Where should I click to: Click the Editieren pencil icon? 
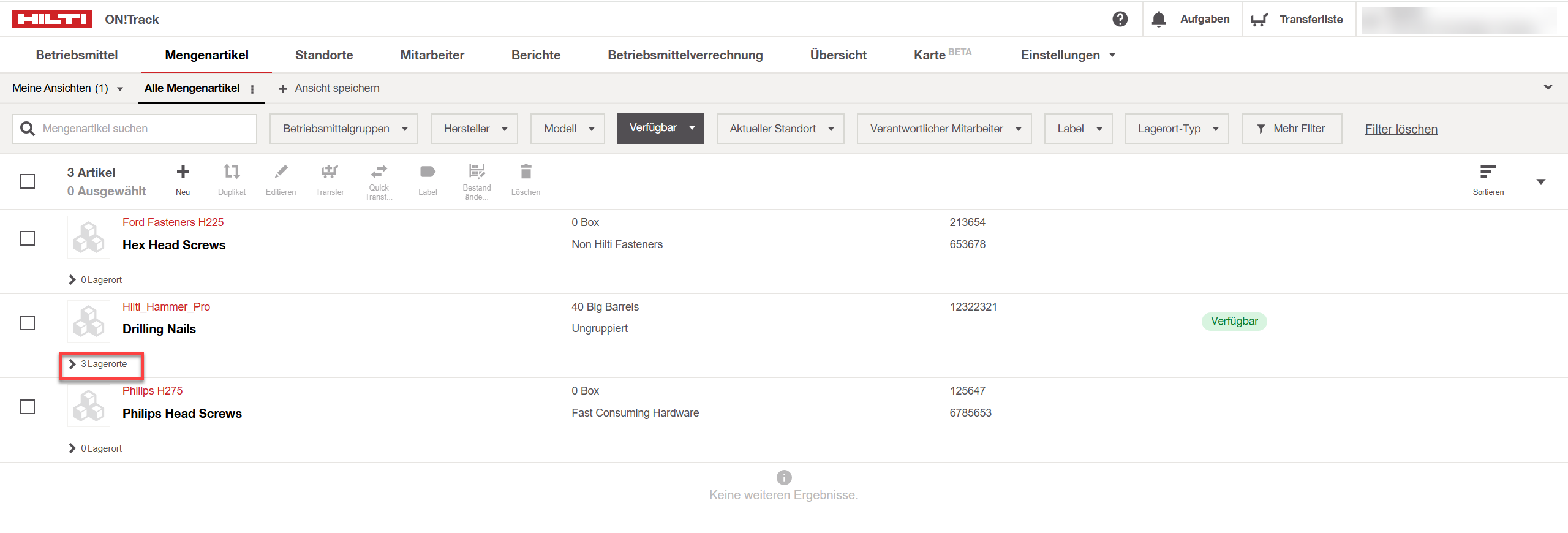coord(281,172)
